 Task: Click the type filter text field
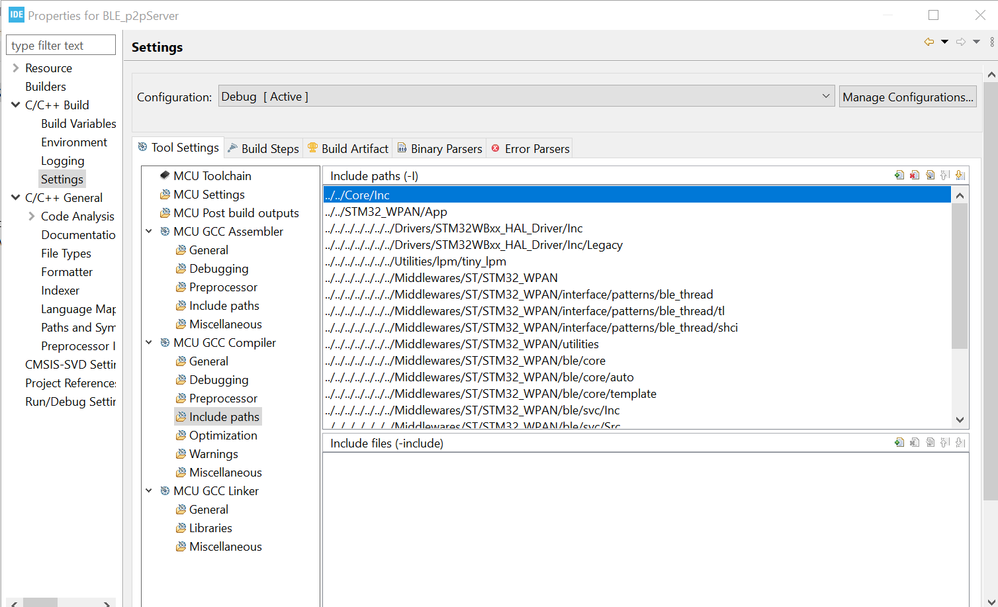61,45
